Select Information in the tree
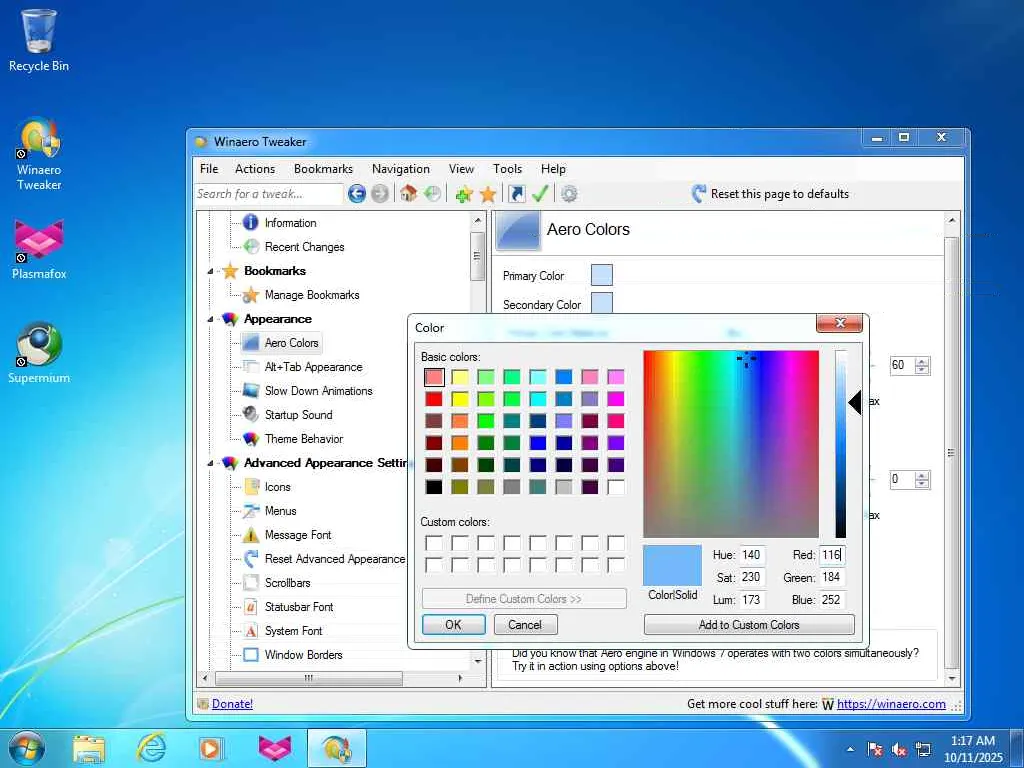 click(x=290, y=223)
